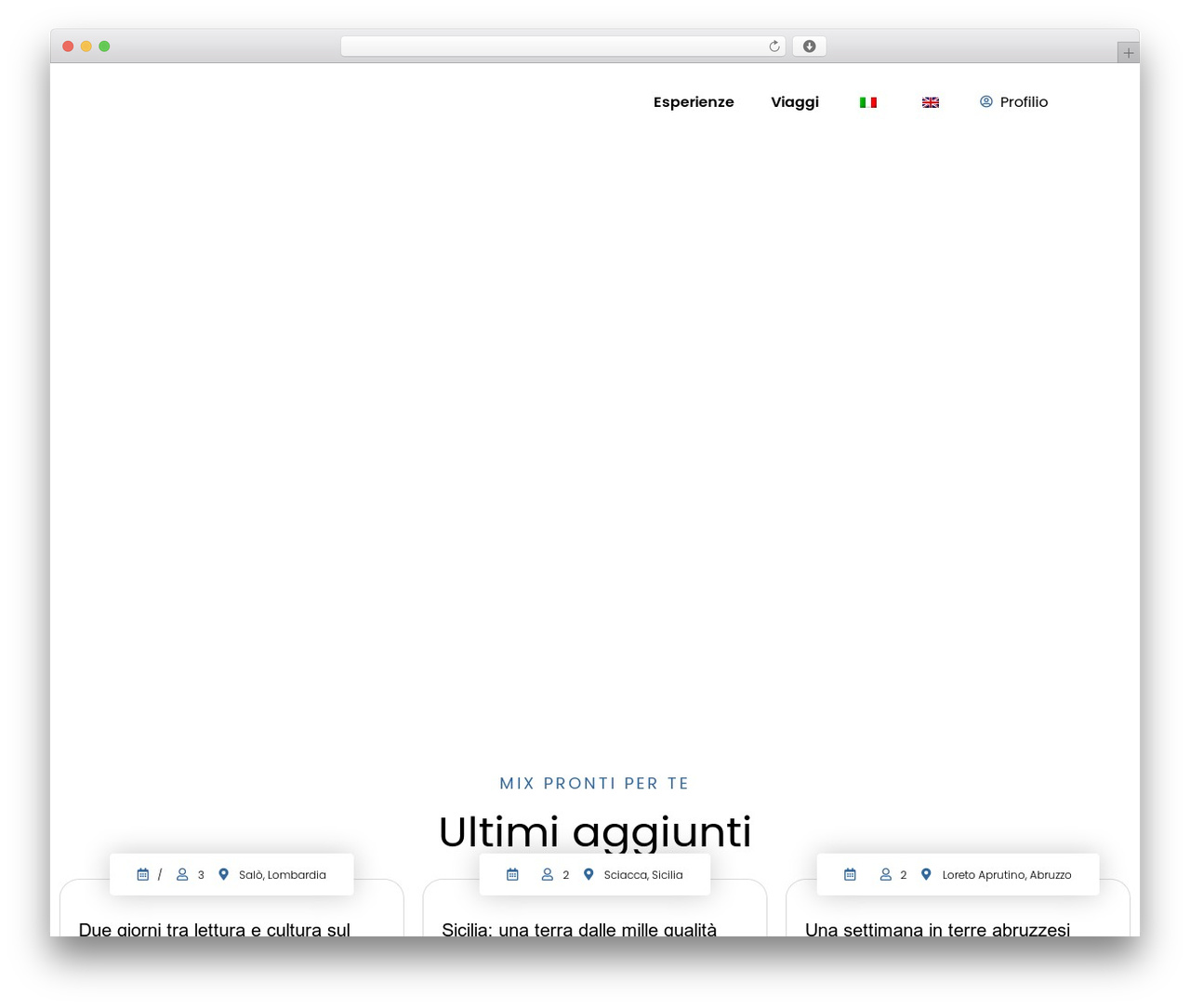Click the calendar icon on the Sciacca card
Viewport: 1190px width, 1008px height.
512,874
